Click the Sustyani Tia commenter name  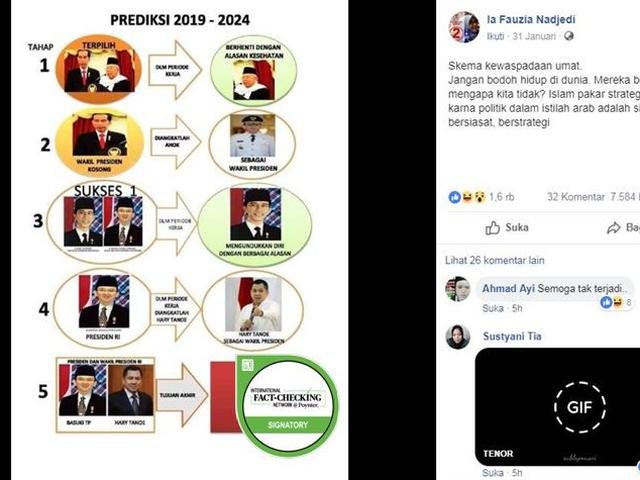coord(512,336)
